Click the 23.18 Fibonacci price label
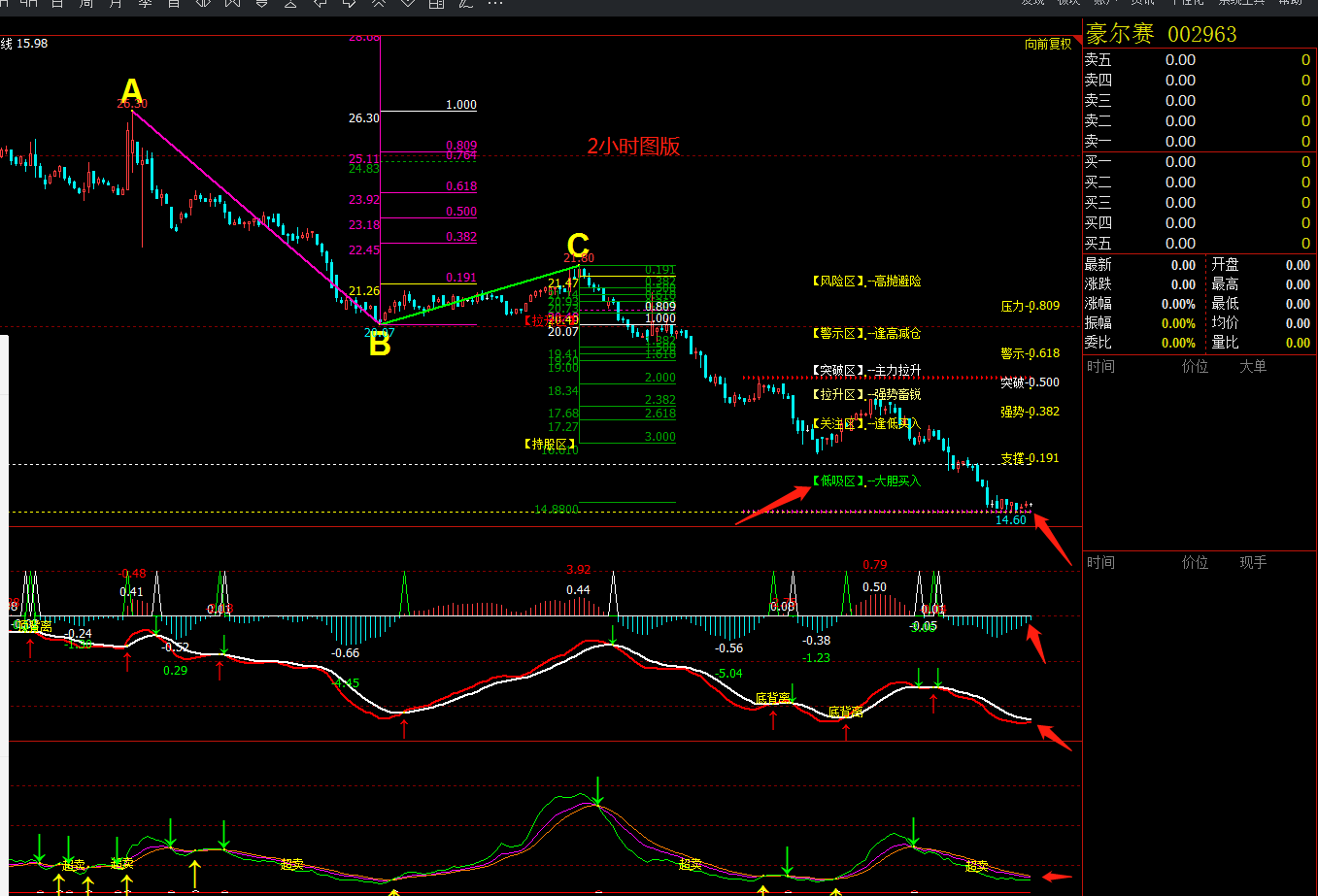 [x=364, y=225]
